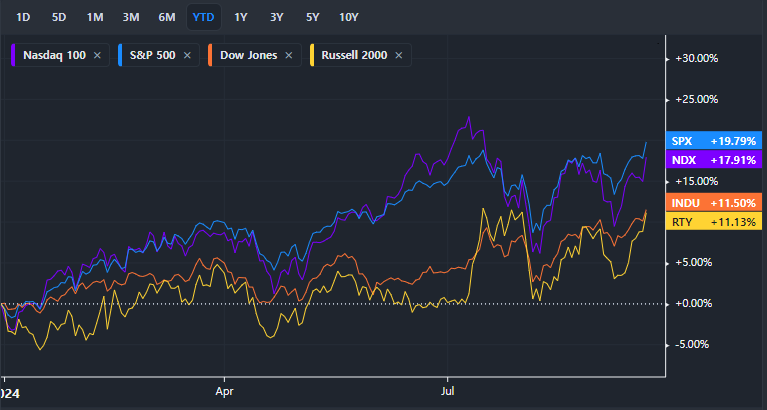Choose the 1M range tab
This screenshot has width=767, height=410.
[95, 17]
